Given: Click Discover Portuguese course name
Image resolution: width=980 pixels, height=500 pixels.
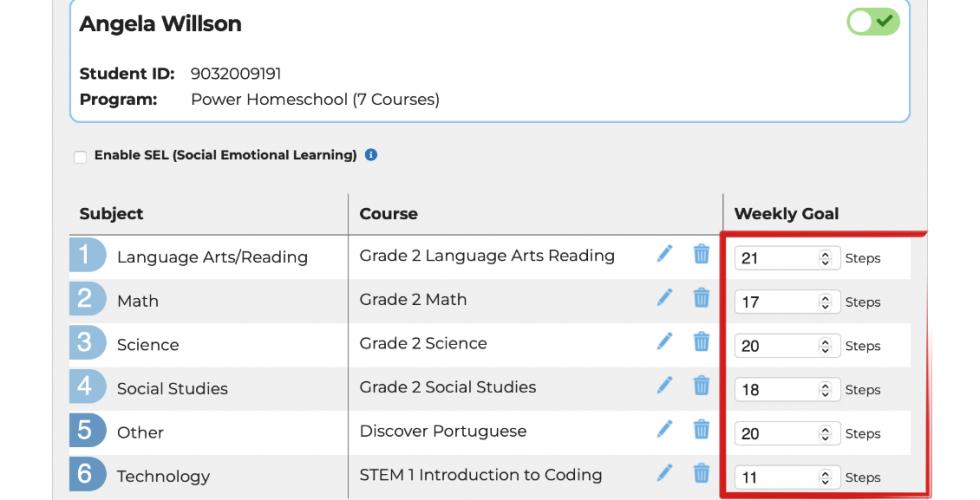Looking at the screenshot, I should [443, 431].
